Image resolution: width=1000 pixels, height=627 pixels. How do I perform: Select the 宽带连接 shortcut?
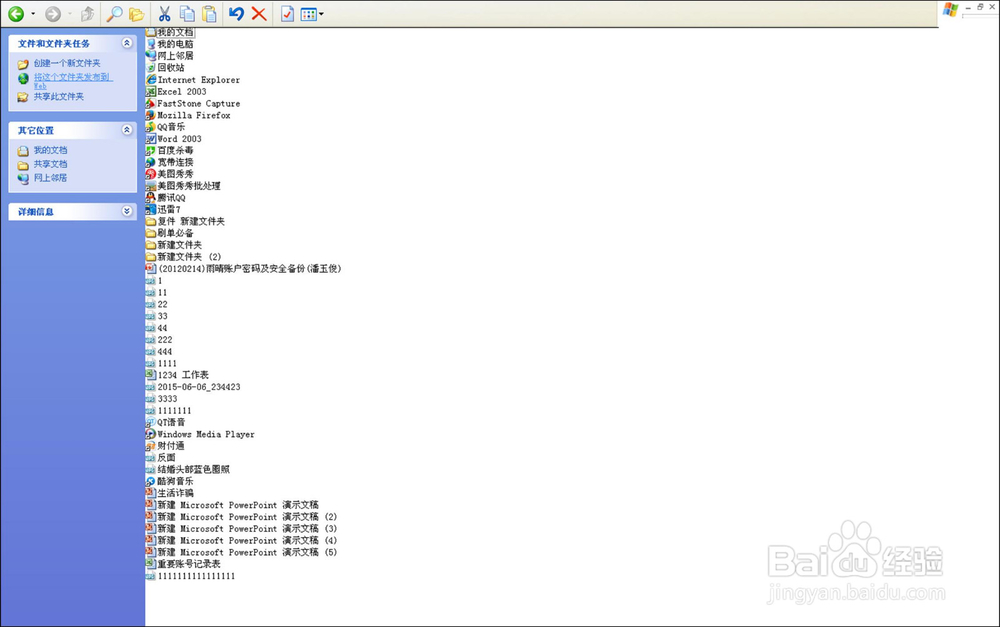click(170, 162)
